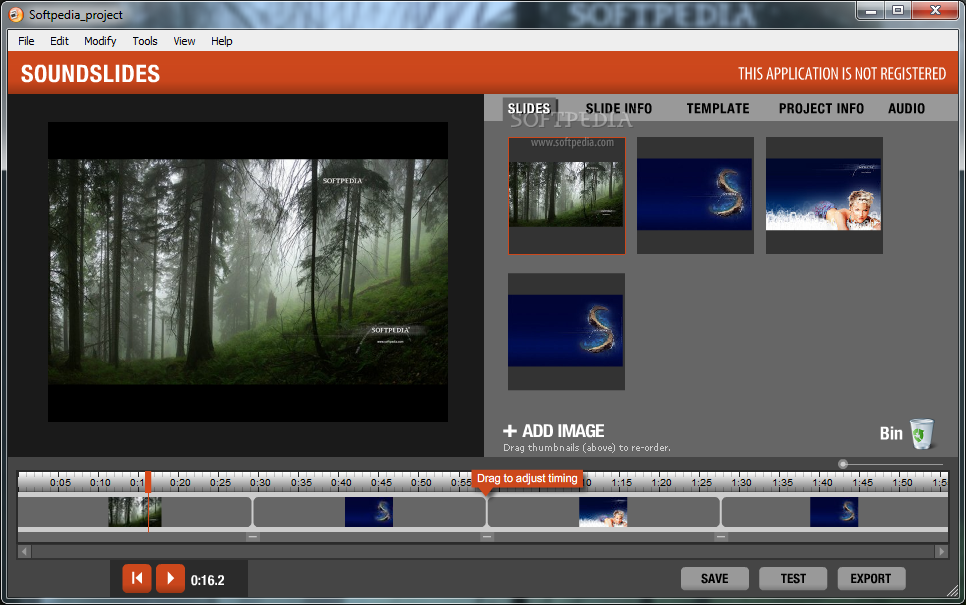This screenshot has height=605, width=966.
Task: Click the timing divider after the blonde woman clip
Action: (x=721, y=513)
